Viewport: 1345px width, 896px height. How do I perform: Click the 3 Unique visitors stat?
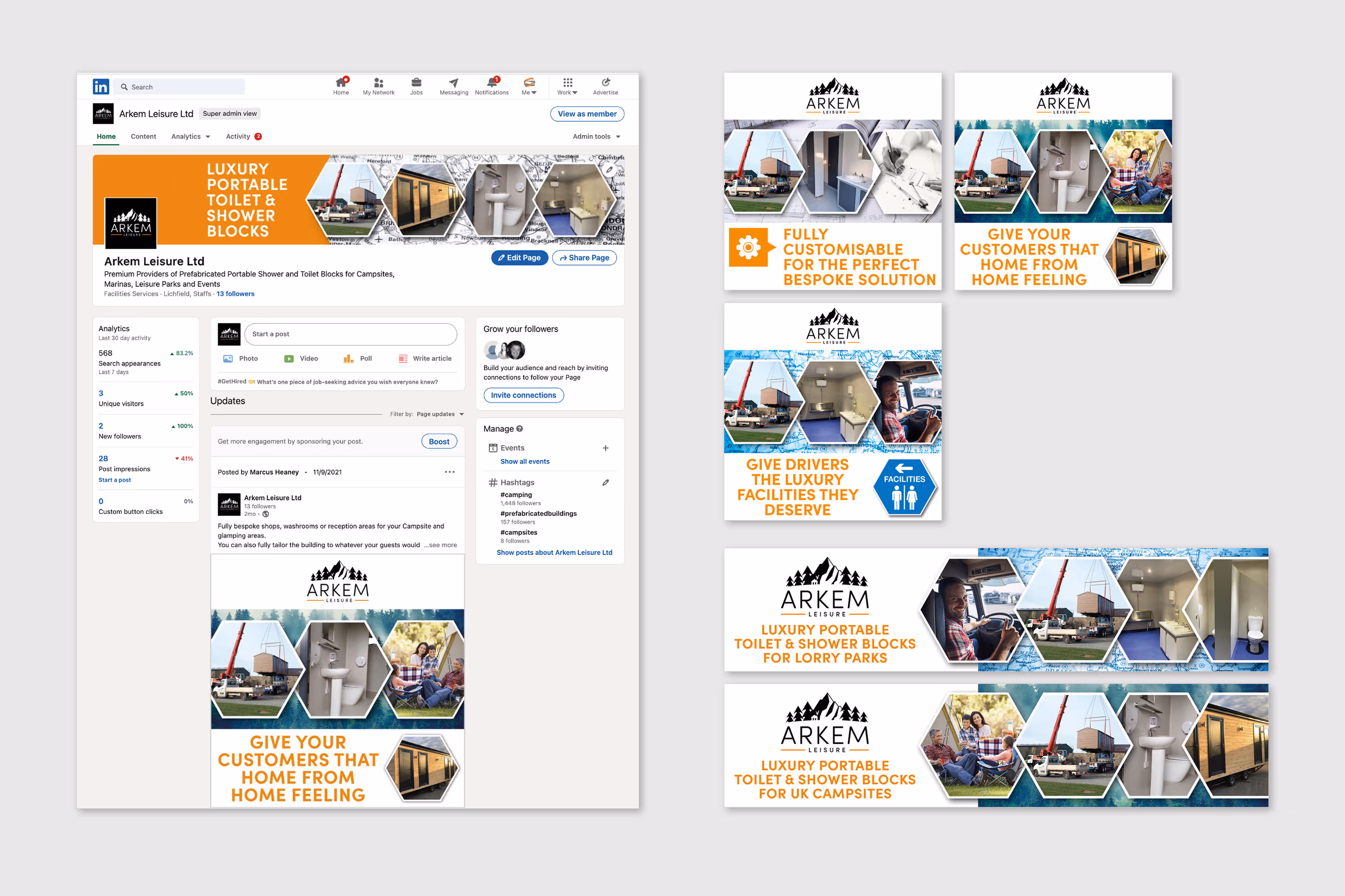[x=145, y=398]
